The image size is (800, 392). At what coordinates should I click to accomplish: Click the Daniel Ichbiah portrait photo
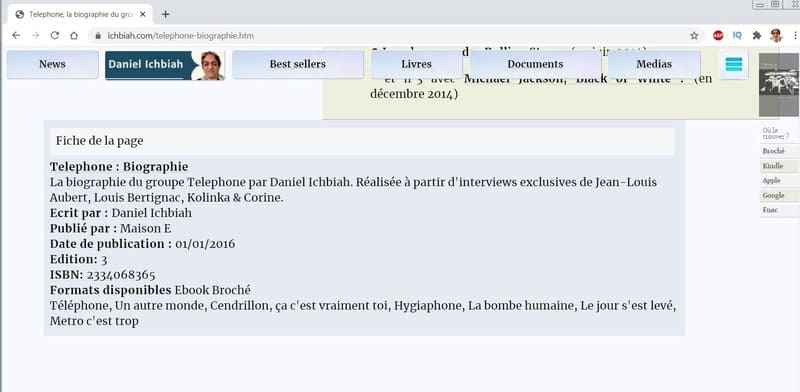211,65
